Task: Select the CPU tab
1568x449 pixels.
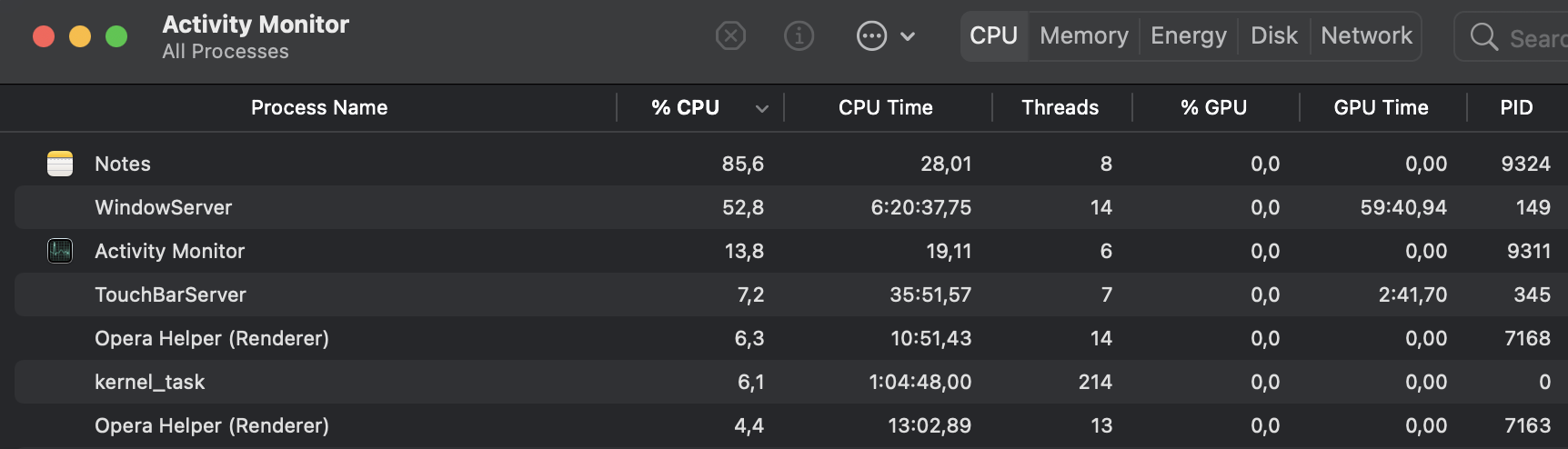Action: (x=993, y=36)
